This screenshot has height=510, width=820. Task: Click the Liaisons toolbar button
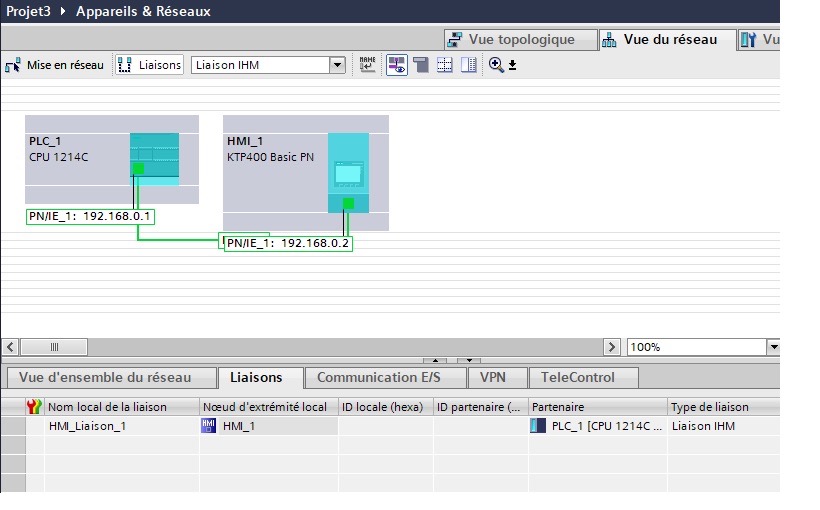tap(150, 65)
